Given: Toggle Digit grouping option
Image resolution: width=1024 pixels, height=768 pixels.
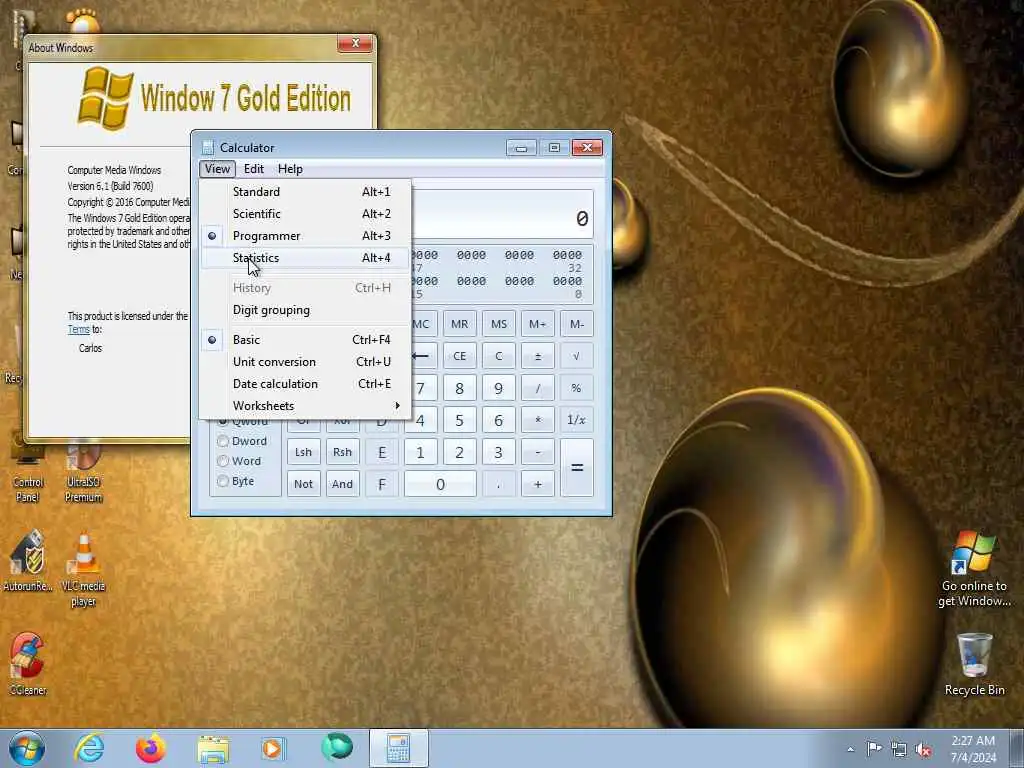Looking at the screenshot, I should (x=305, y=310).
